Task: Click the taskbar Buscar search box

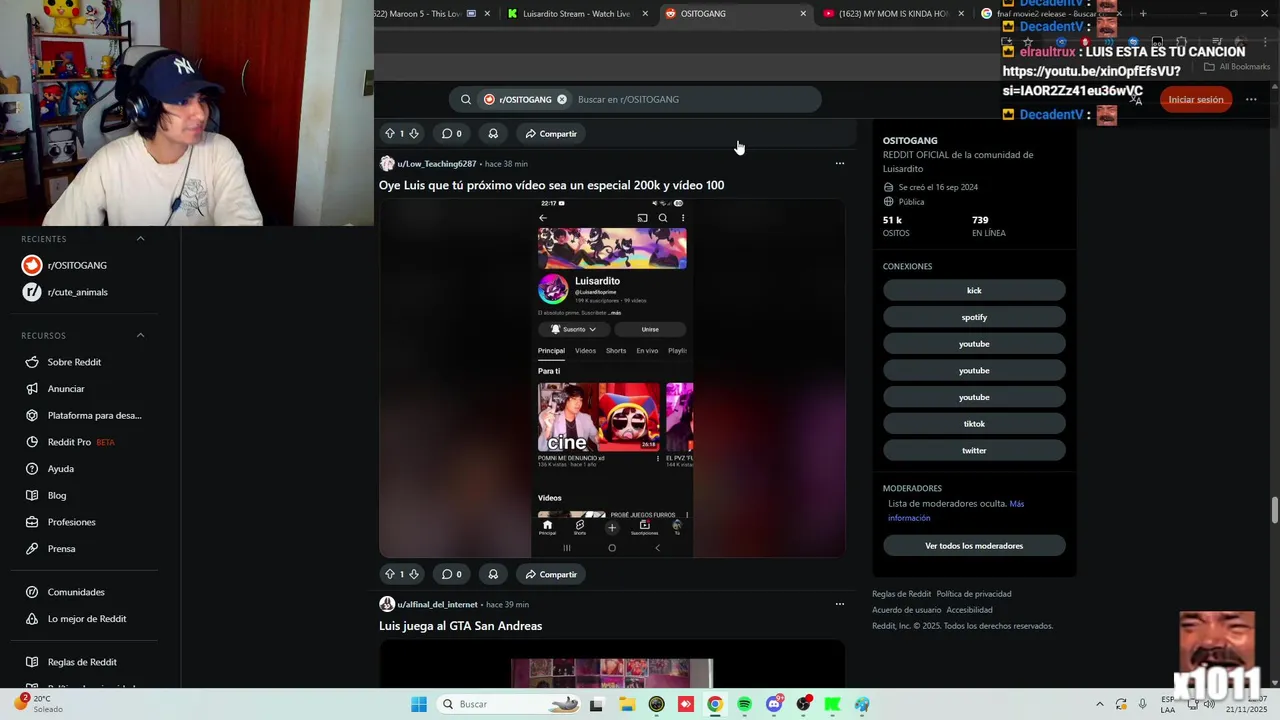Action: coord(510,704)
